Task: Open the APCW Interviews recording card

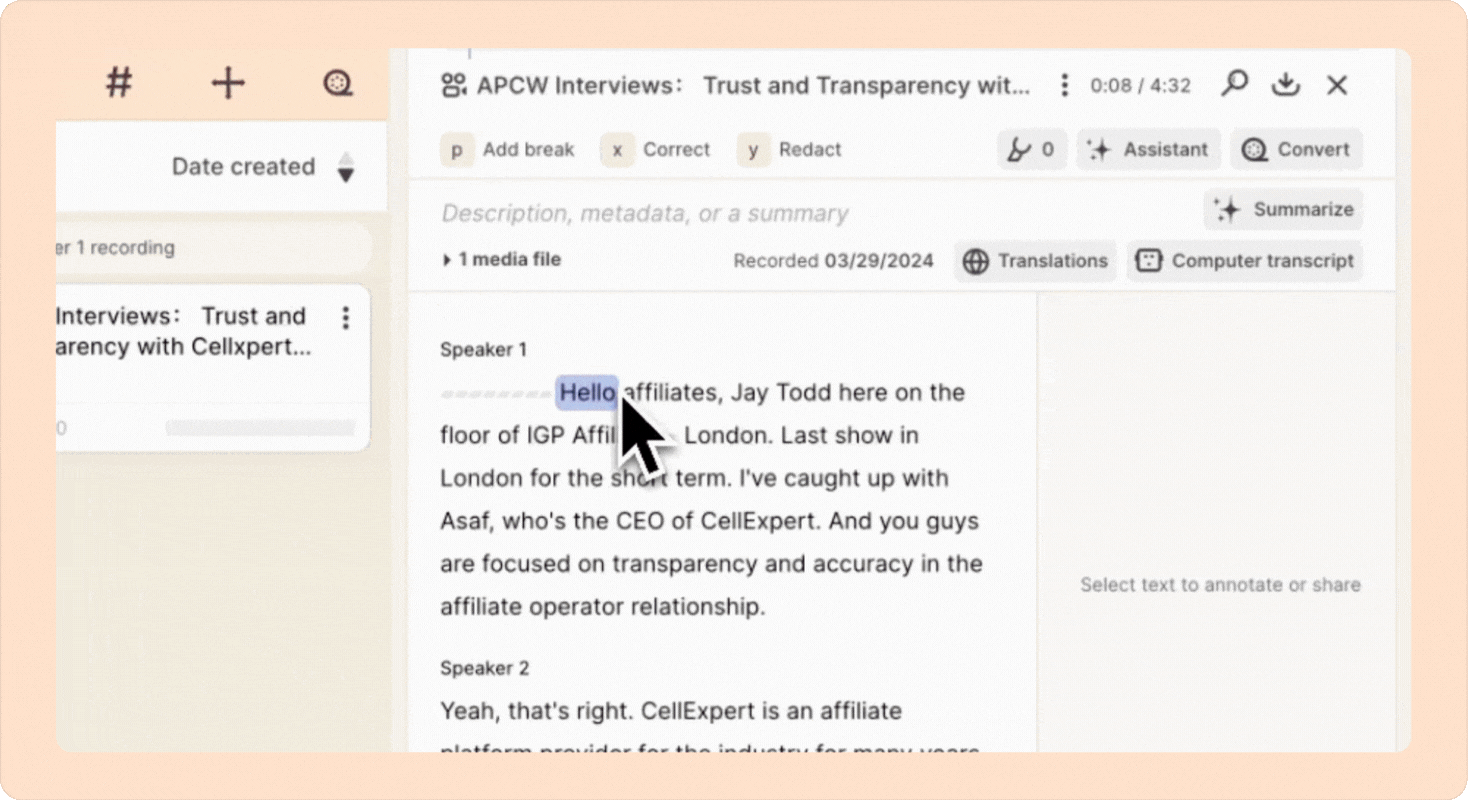Action: (x=213, y=367)
